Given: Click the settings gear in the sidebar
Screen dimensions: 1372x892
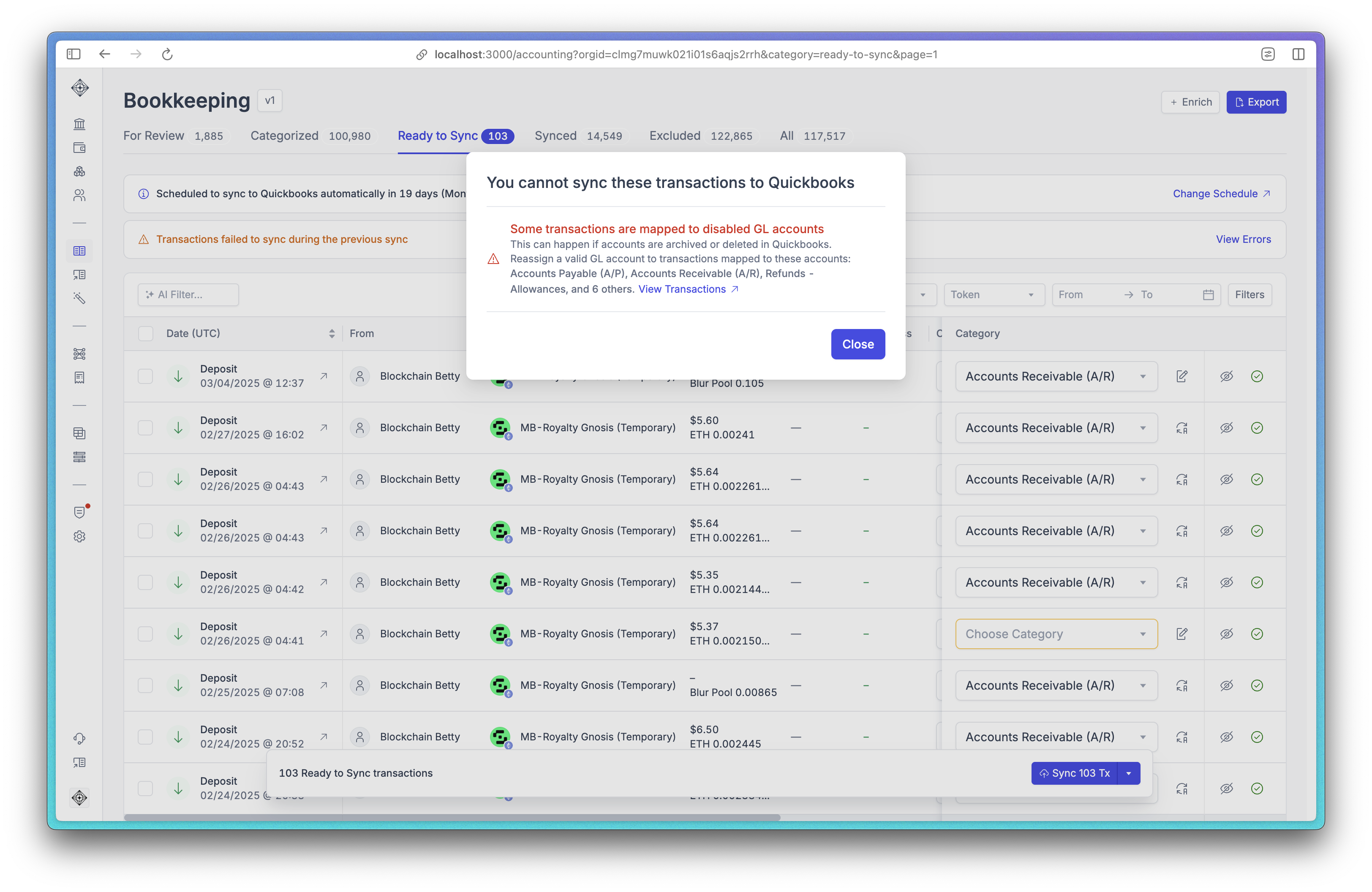Looking at the screenshot, I should tap(79, 536).
